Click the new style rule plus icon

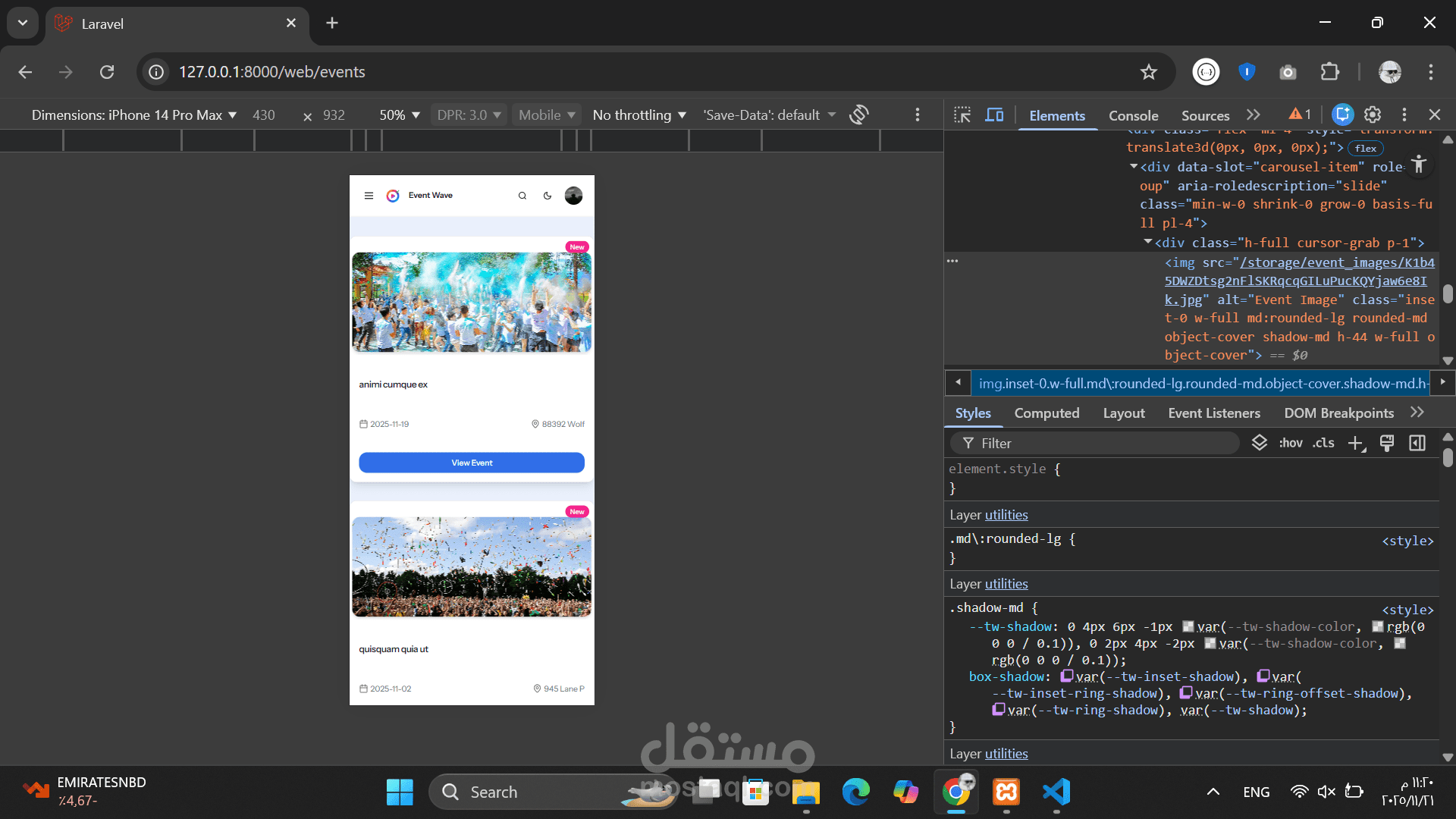click(x=1356, y=444)
